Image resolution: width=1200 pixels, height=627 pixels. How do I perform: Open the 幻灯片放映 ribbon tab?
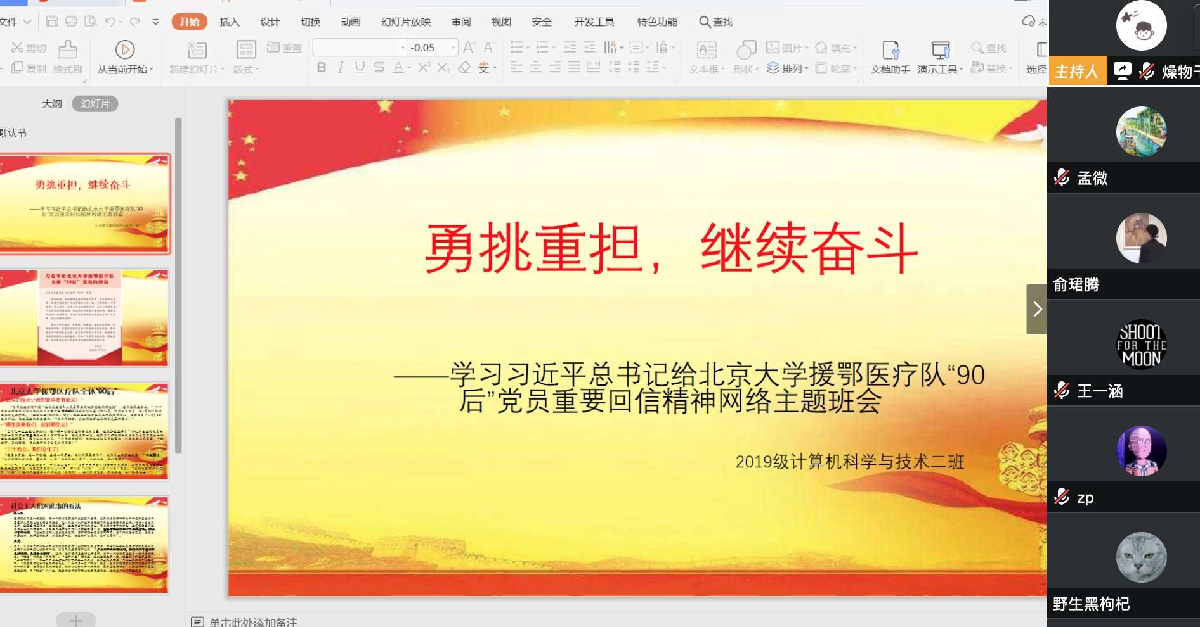click(x=405, y=22)
